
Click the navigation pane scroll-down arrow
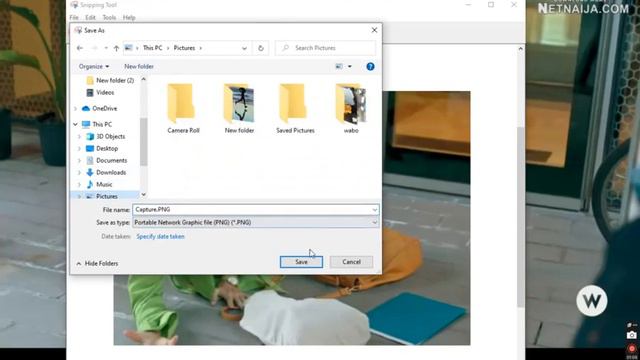click(x=143, y=195)
